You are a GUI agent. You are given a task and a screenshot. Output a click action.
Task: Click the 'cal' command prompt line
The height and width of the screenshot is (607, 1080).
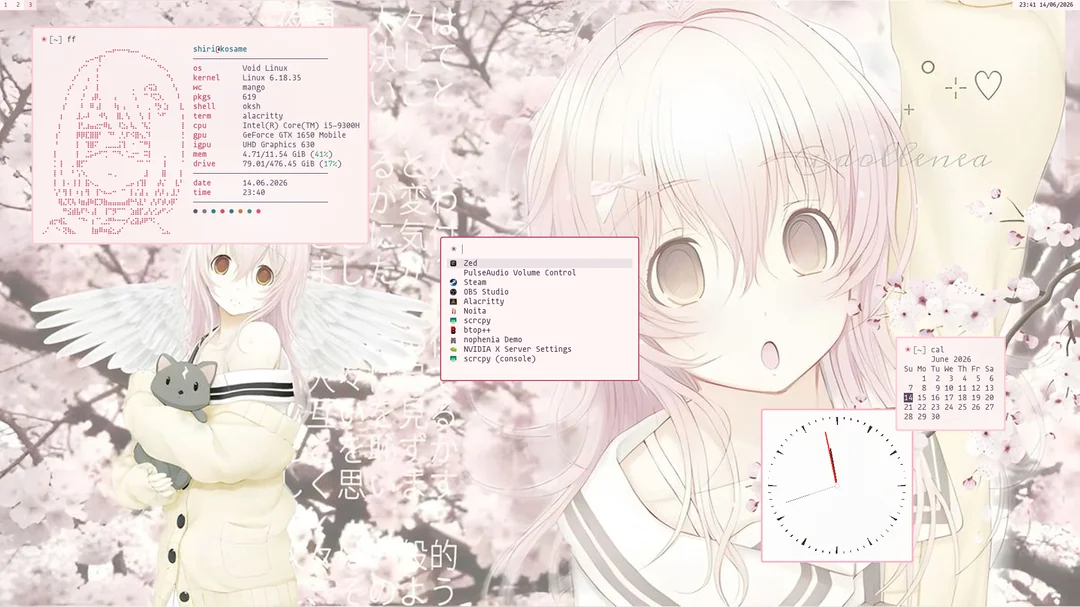[924, 349]
